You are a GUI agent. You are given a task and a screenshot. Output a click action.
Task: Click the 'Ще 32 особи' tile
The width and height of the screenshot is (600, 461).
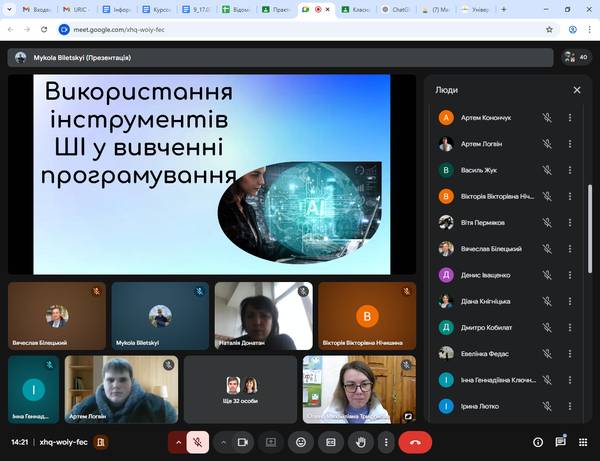241,389
